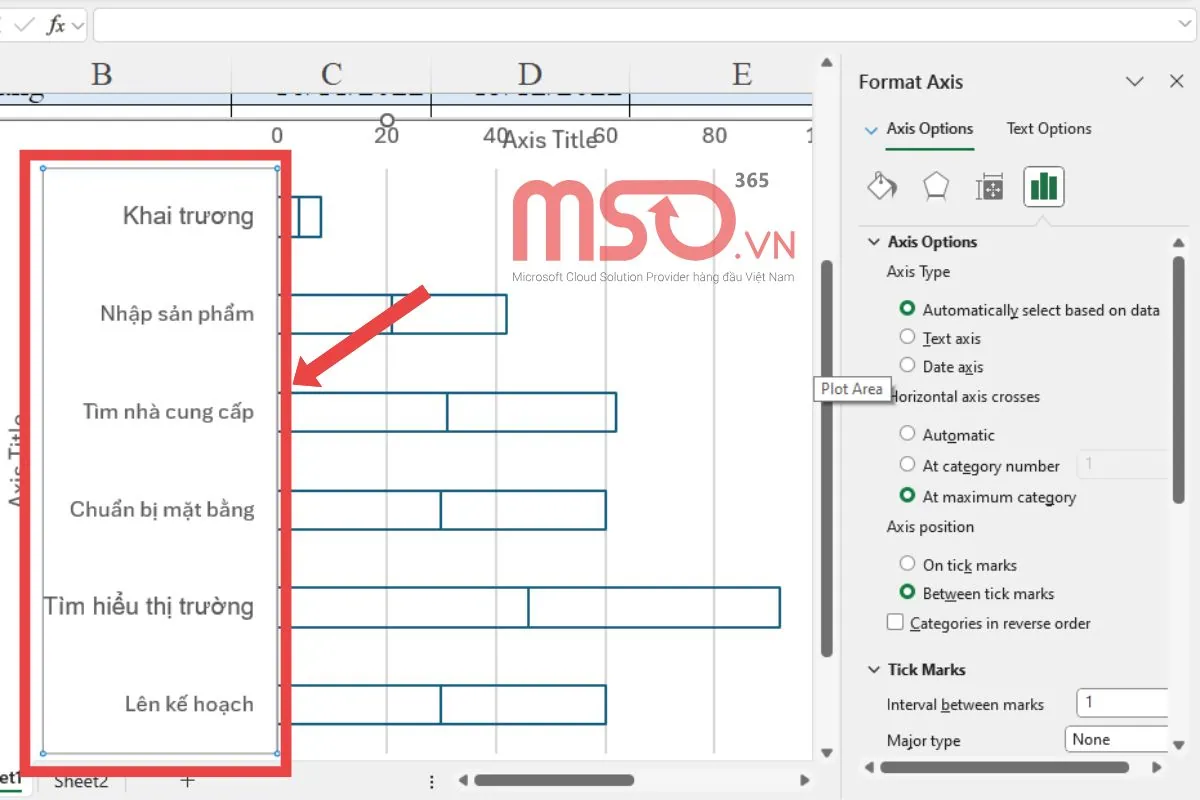Click the horizontal sheet scrollbar thumb

(553, 781)
